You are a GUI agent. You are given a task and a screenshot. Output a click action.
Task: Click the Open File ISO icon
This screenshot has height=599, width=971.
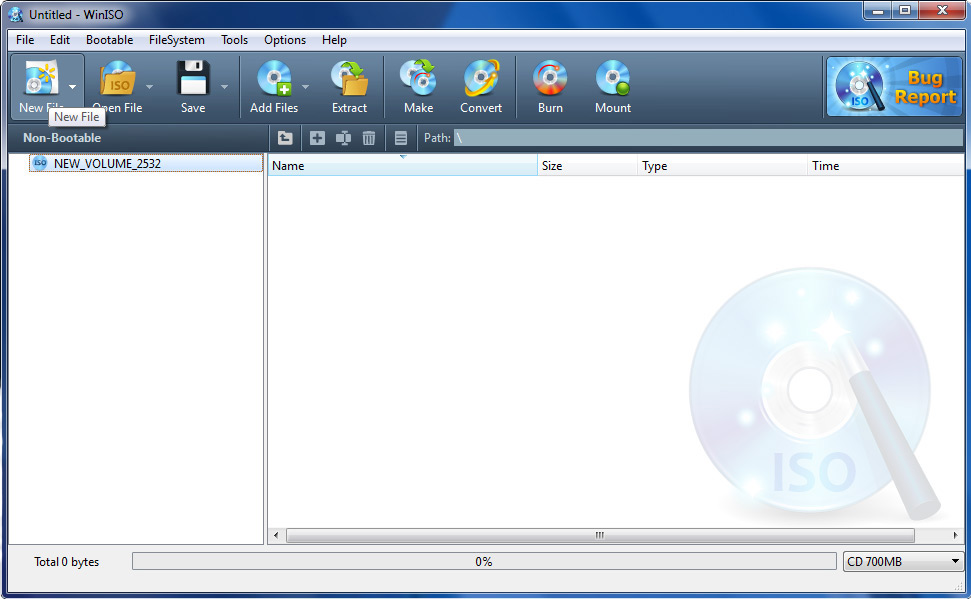(118, 79)
